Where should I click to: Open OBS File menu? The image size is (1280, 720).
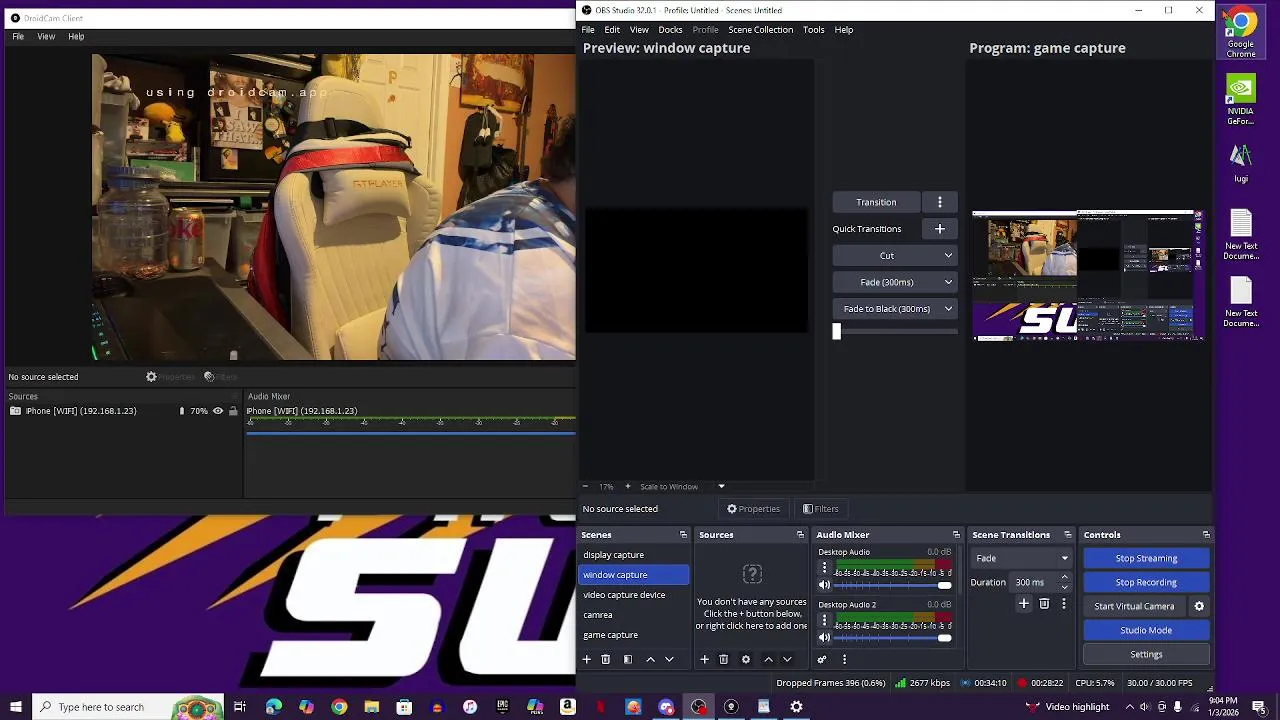(589, 30)
